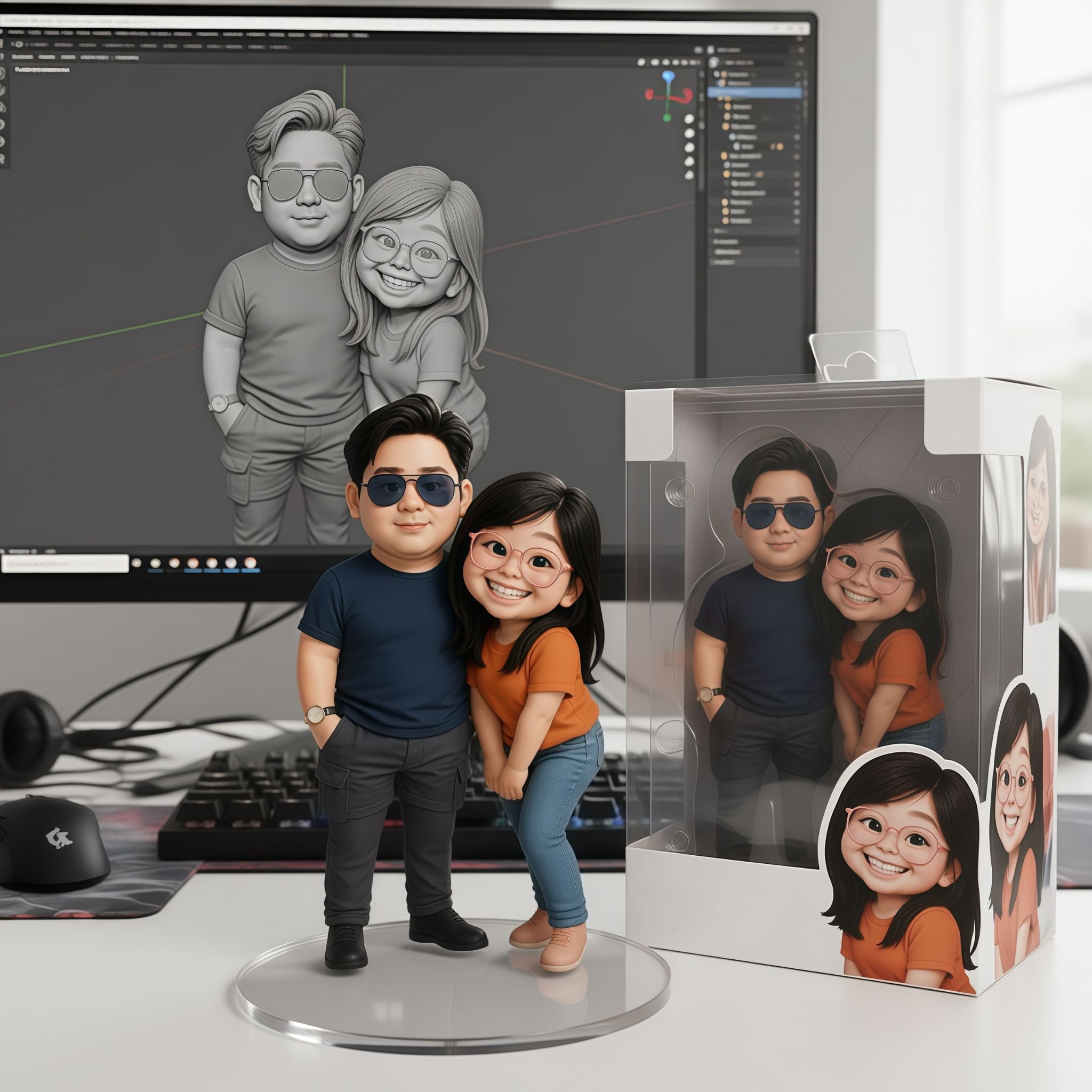Select the highlighted blue row in outliner
The image size is (1092, 1092).
[x=754, y=92]
